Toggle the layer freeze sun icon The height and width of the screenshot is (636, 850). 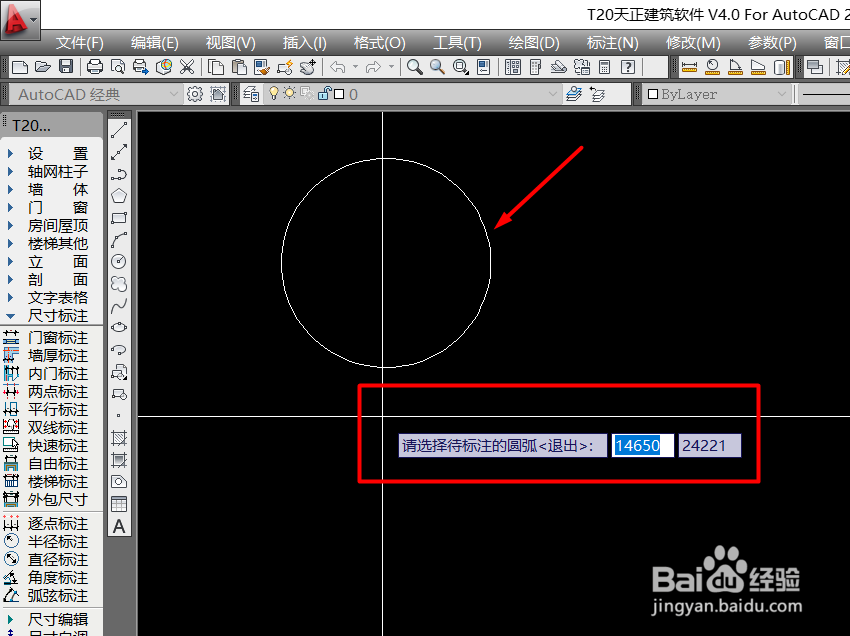coord(290,93)
